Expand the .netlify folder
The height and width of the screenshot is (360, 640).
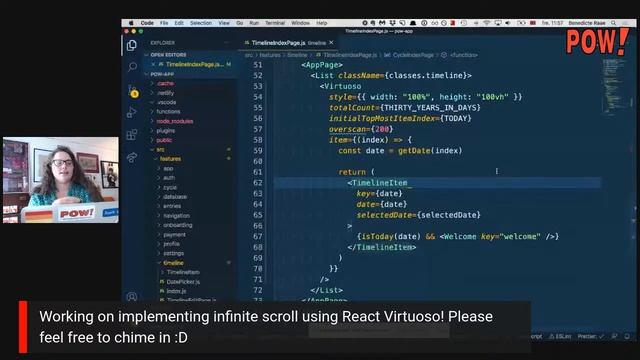click(165, 93)
